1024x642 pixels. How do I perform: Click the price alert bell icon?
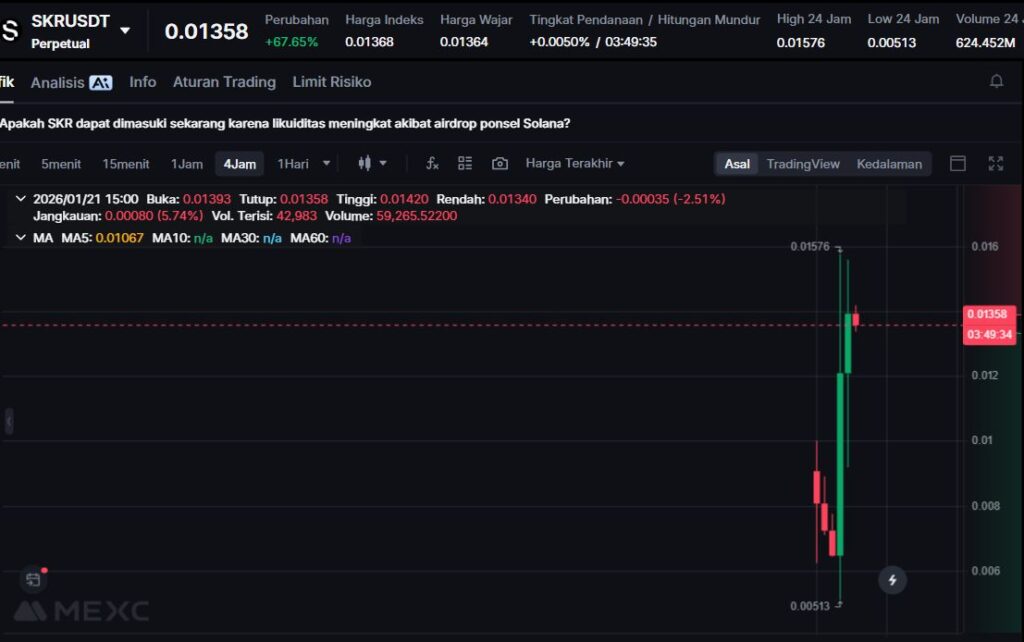coord(996,82)
